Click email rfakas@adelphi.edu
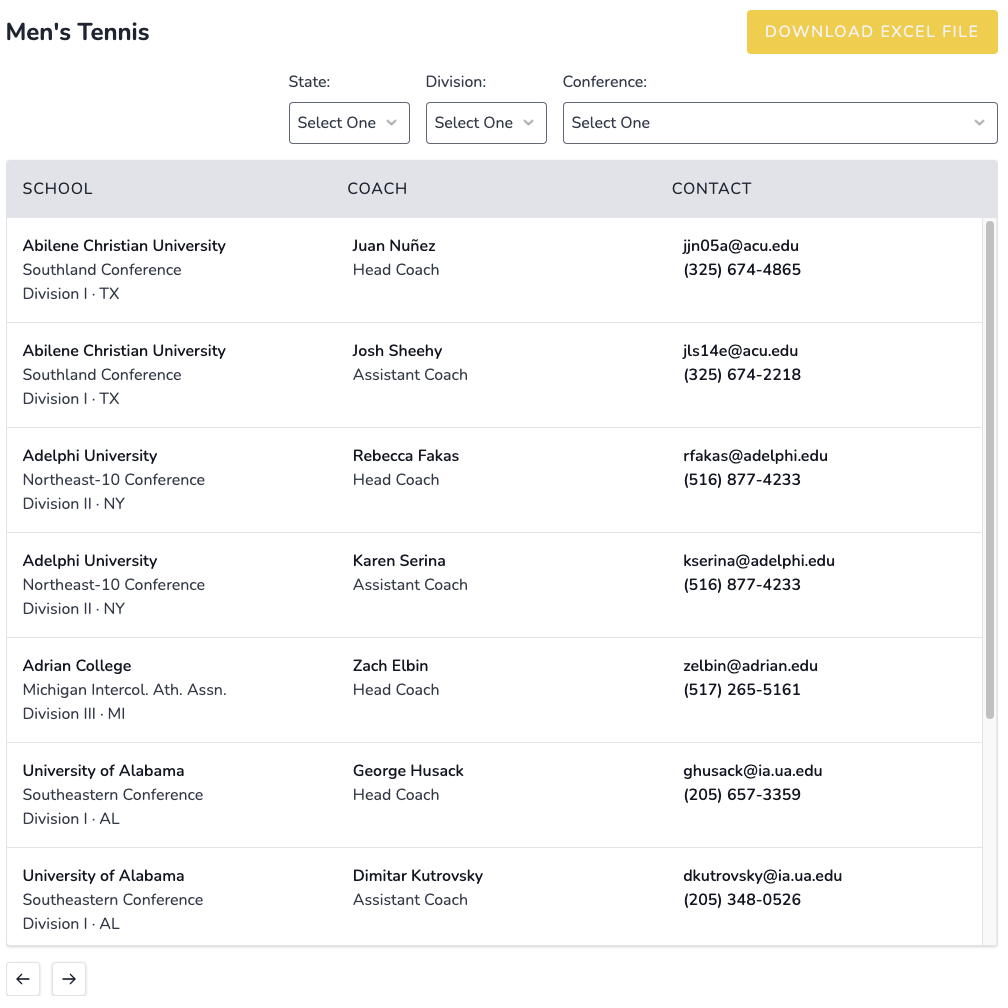 click(x=755, y=456)
